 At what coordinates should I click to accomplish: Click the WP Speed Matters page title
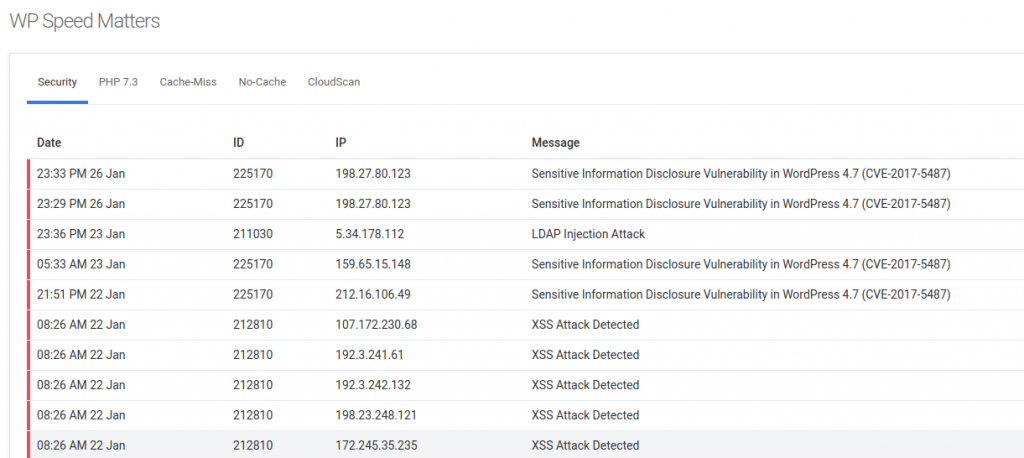pyautogui.click(x=84, y=21)
